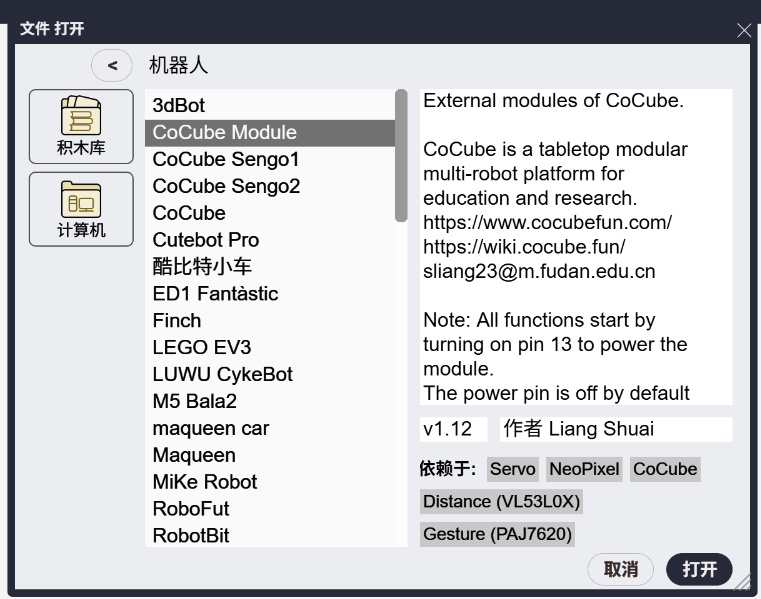Open the 积木库 library icon
Screen dimensions: 761x599
(x=81, y=126)
